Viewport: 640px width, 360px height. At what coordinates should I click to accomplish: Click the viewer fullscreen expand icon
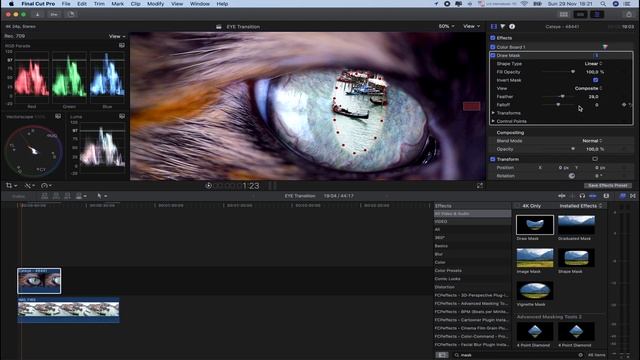click(x=480, y=186)
